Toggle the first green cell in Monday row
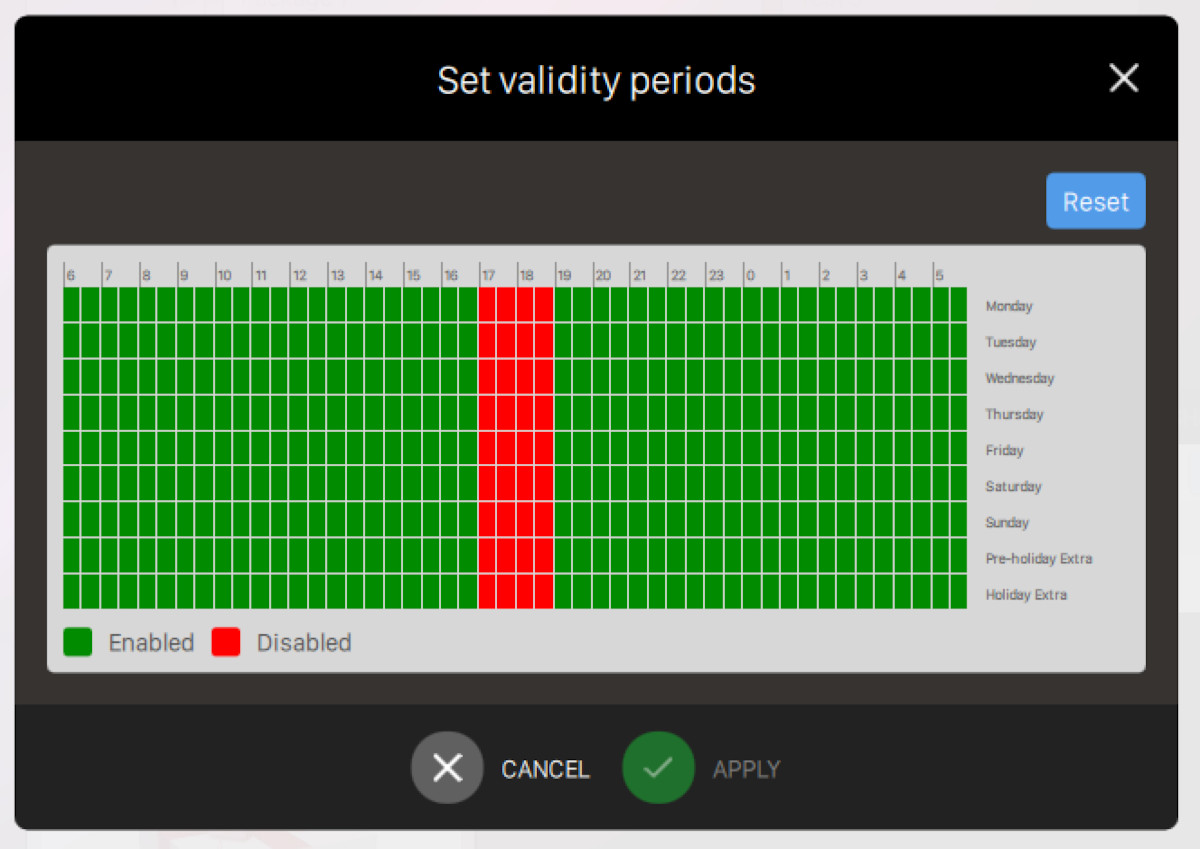 (72, 305)
